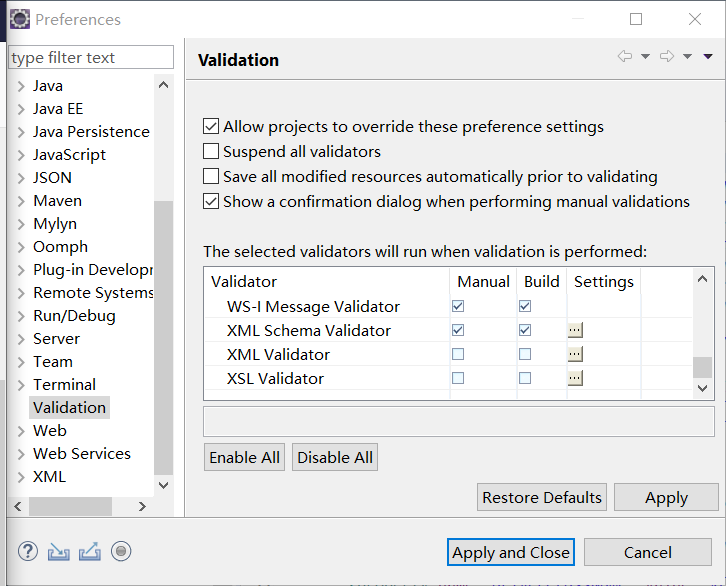Click the Import preferences icon
This screenshot has width=726, height=586.
pos(58,551)
